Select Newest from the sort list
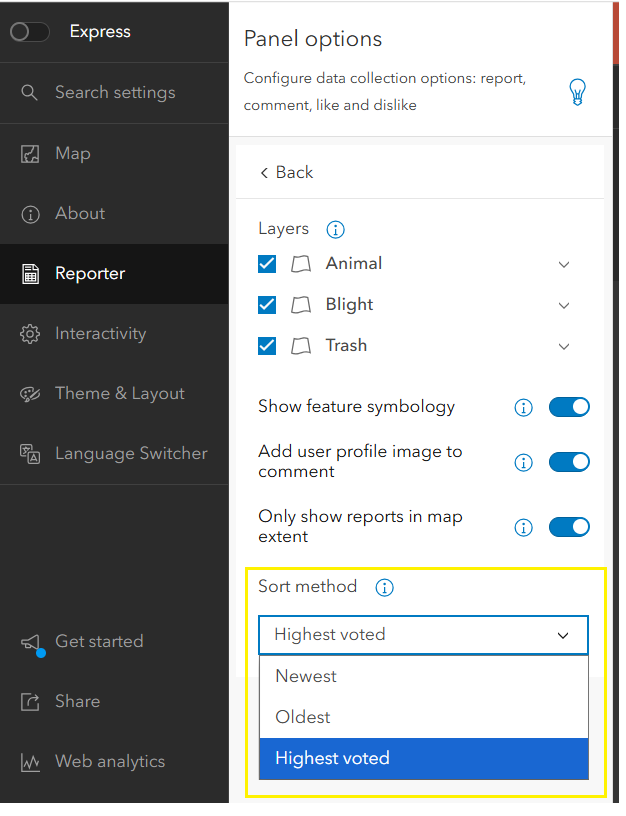The height and width of the screenshot is (816, 626). coord(306,676)
